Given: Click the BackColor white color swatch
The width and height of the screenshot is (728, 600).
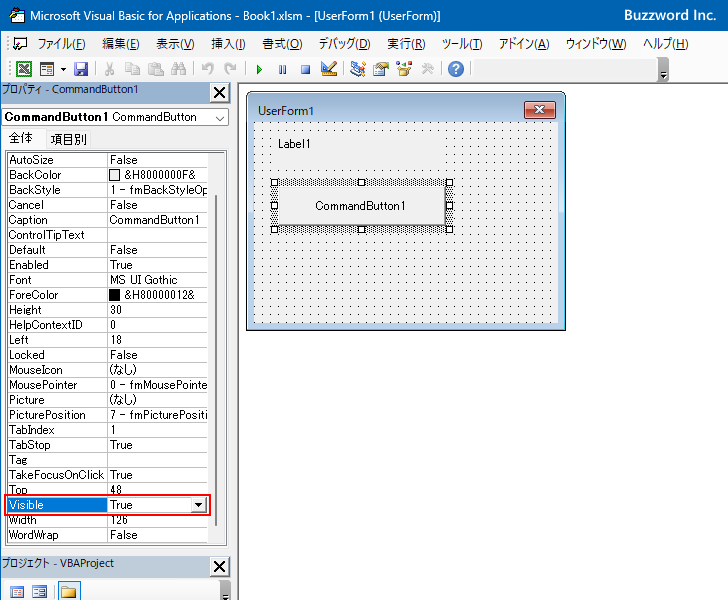Looking at the screenshot, I should tap(114, 175).
